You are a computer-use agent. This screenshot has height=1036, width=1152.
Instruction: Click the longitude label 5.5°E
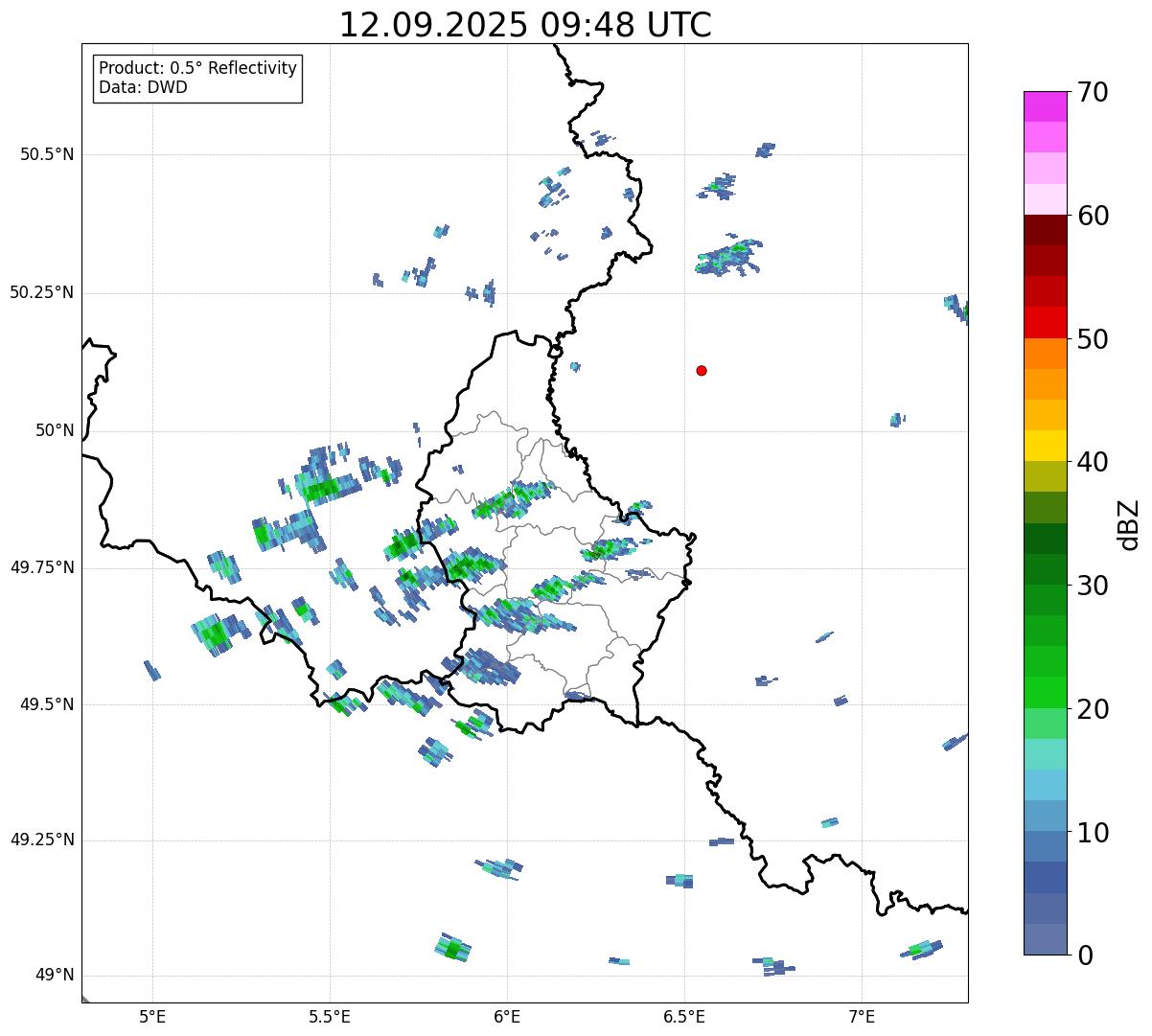click(x=330, y=1017)
